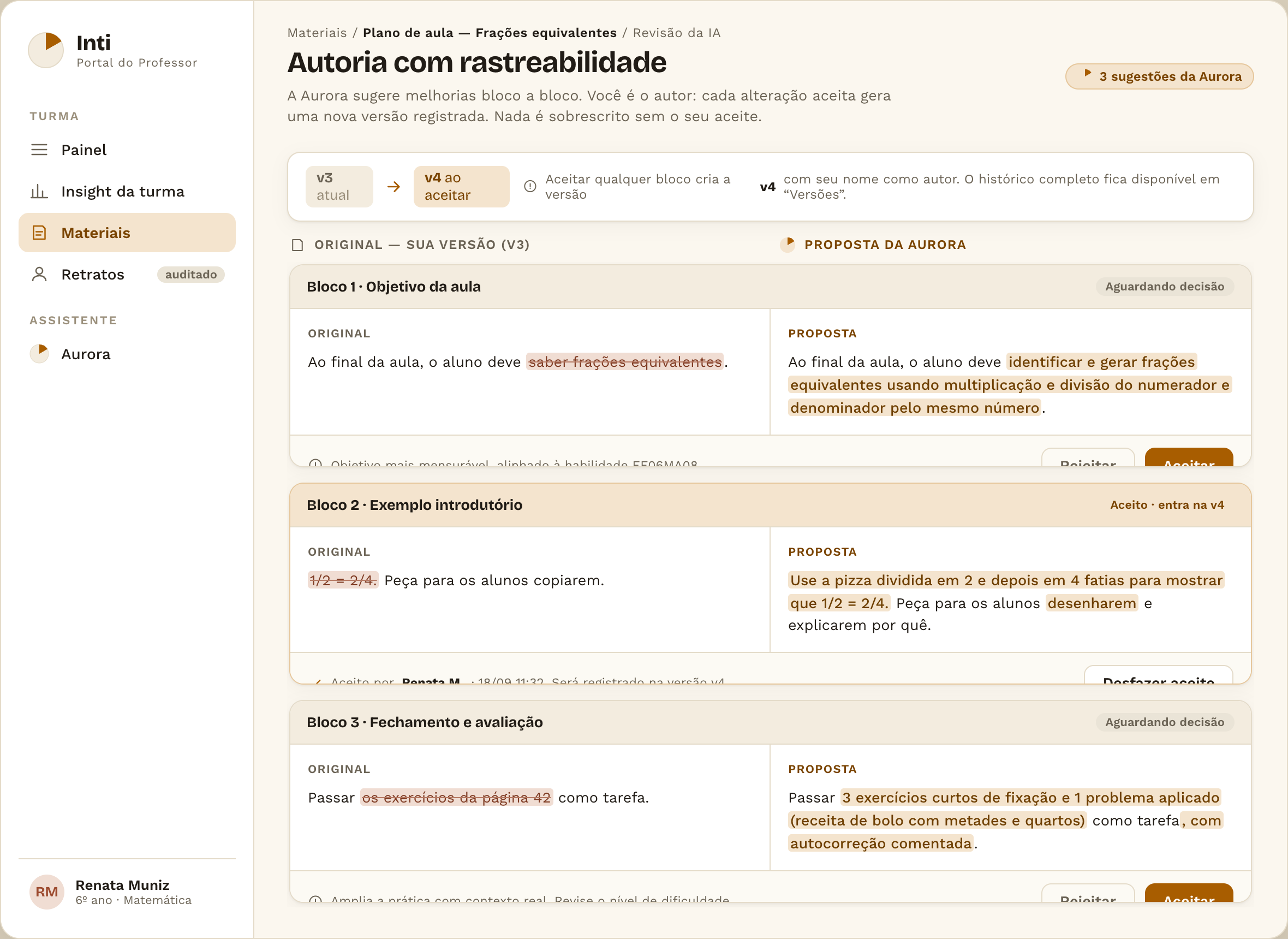Reject the Bloco 3 proposal
The height and width of the screenshot is (939, 1288).
click(1088, 893)
